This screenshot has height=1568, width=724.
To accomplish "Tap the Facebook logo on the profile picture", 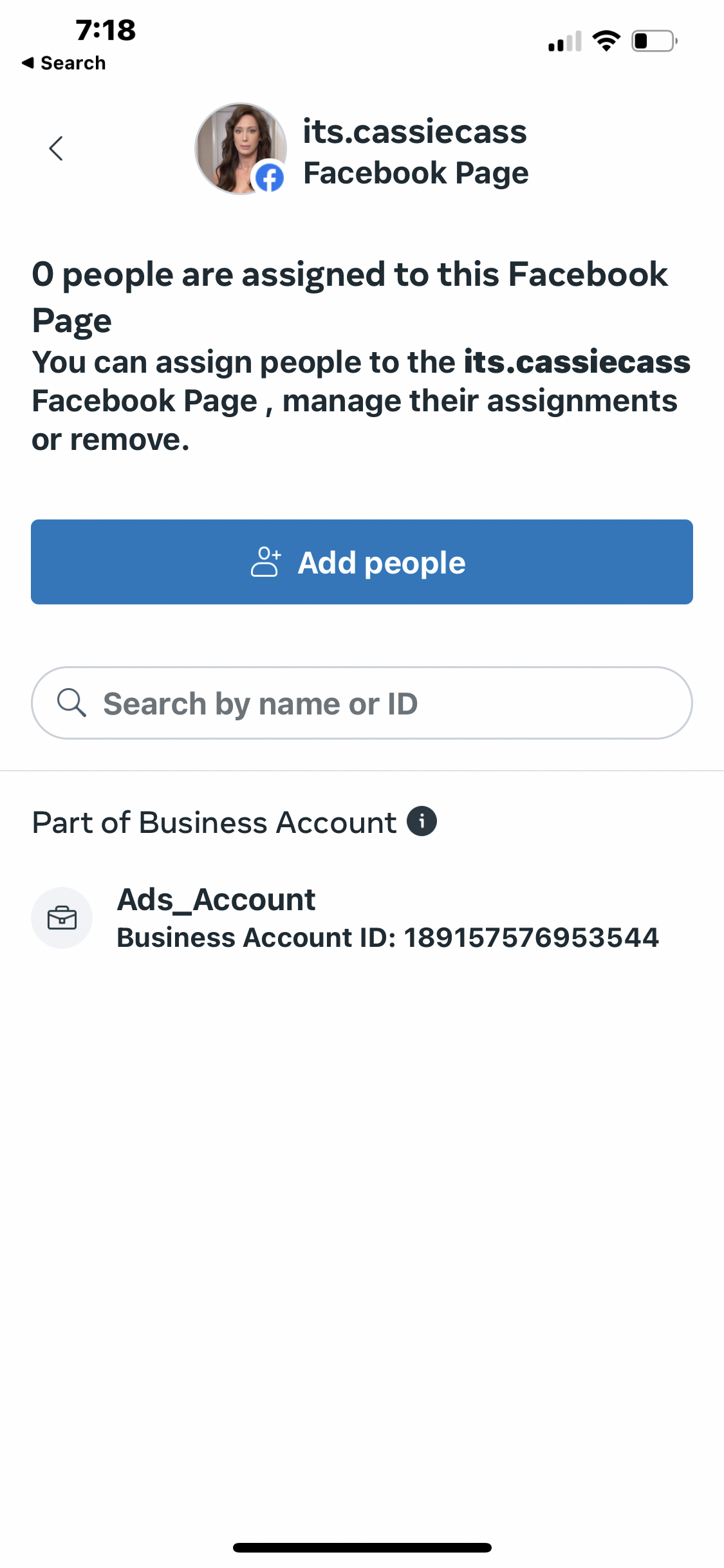I will coord(270,177).
